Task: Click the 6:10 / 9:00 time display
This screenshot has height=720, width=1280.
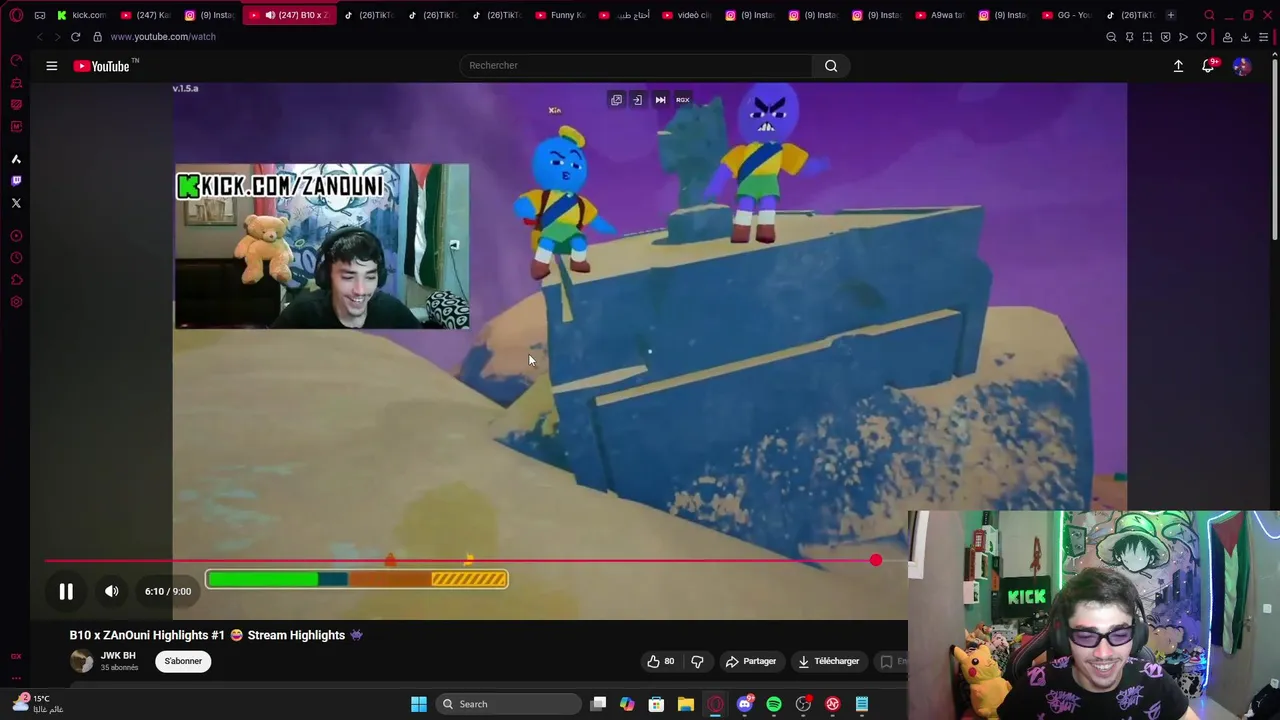Action: [x=168, y=591]
